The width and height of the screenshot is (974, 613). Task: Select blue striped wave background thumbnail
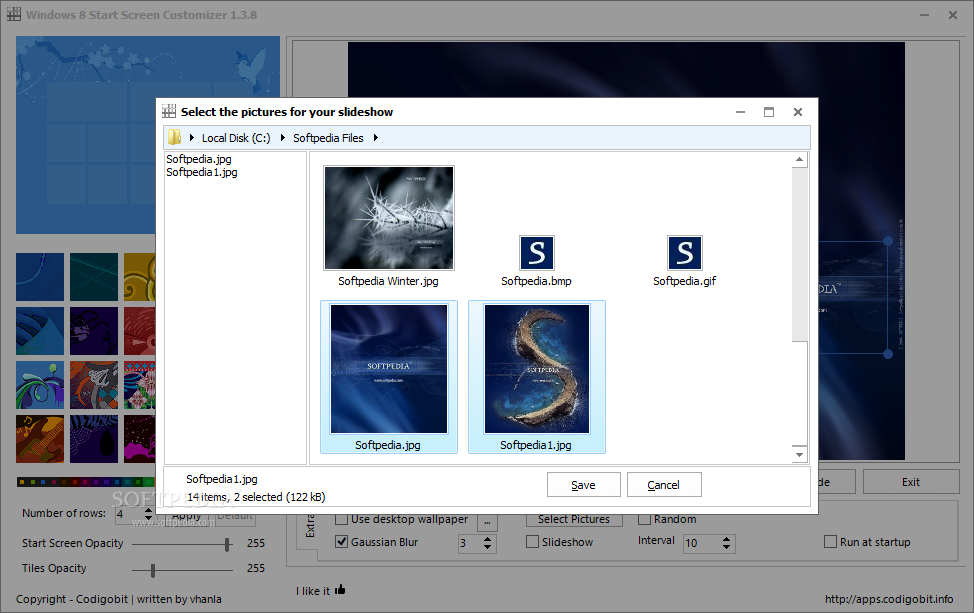(40, 331)
